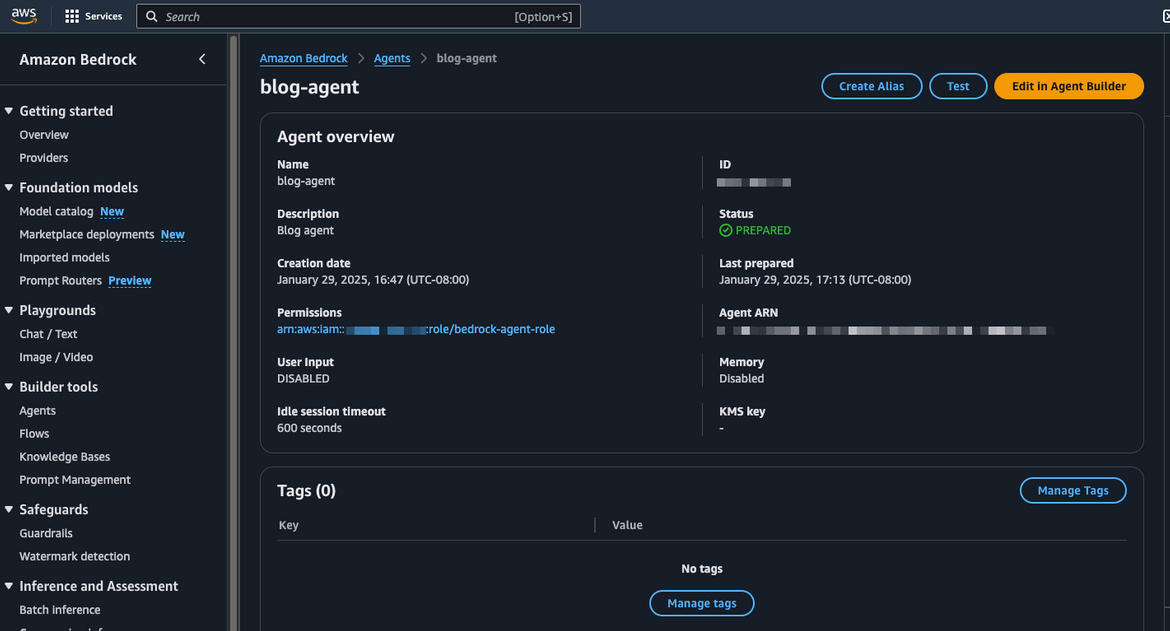Collapse the Foundation models section
This screenshot has width=1170, height=631.
click(9, 187)
